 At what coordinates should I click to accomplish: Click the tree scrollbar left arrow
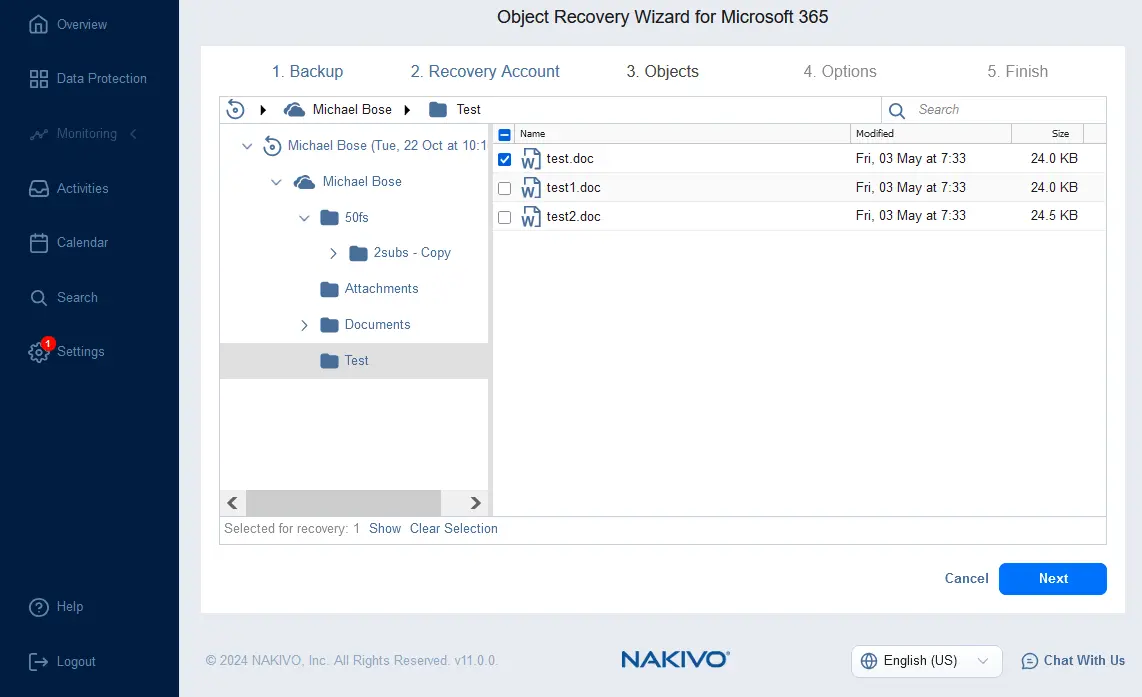pos(232,503)
